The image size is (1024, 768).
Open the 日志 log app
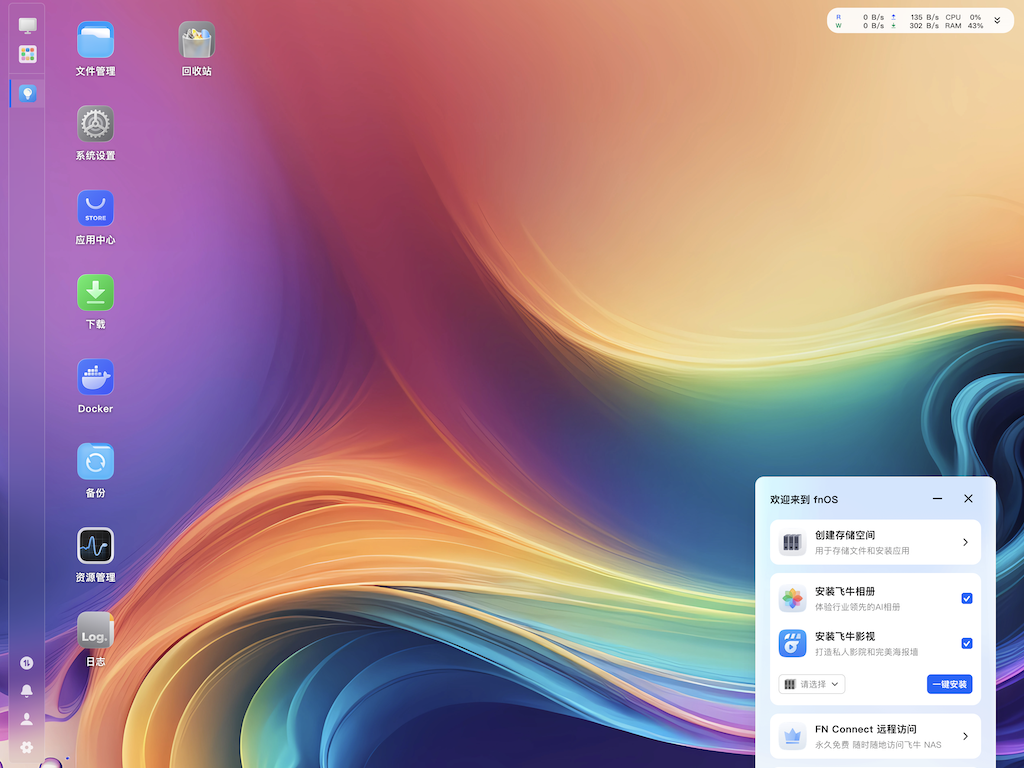click(95, 630)
